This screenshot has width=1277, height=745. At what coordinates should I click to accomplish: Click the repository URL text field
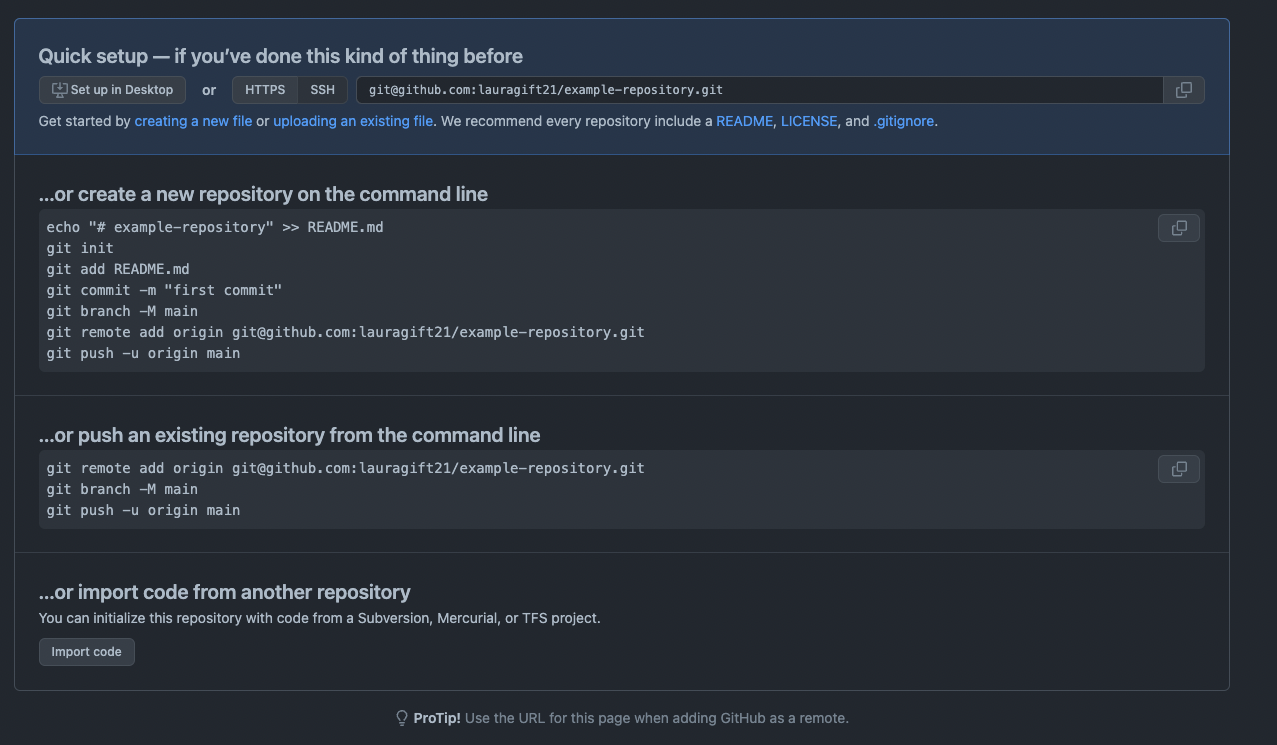[x=760, y=90]
